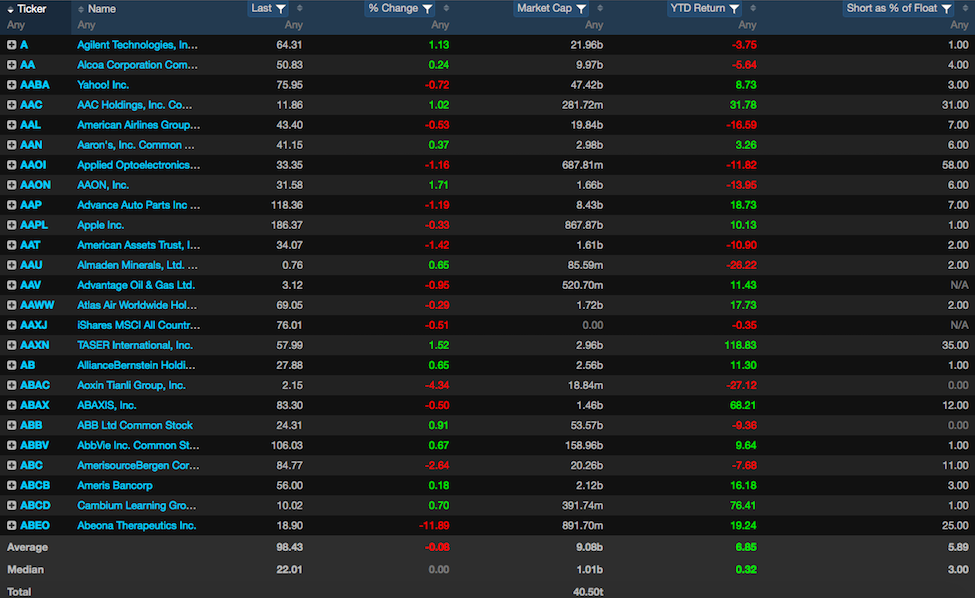Open the ABCB ticker link
975x598 pixels.
[x=35, y=485]
